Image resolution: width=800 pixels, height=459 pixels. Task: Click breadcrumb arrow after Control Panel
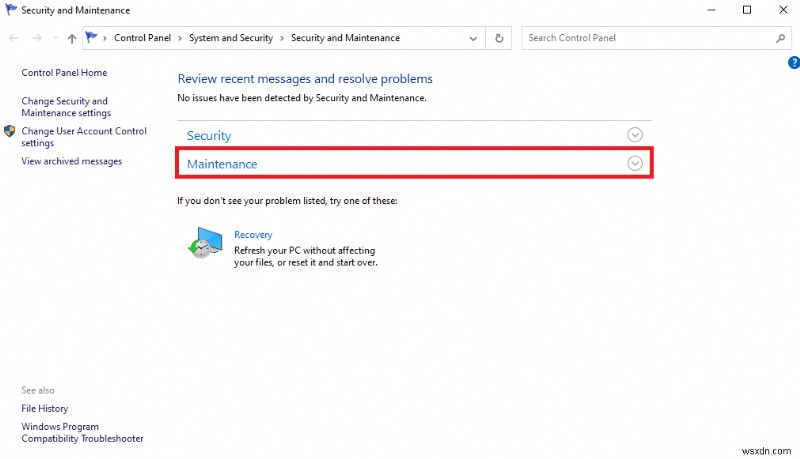[x=180, y=38]
